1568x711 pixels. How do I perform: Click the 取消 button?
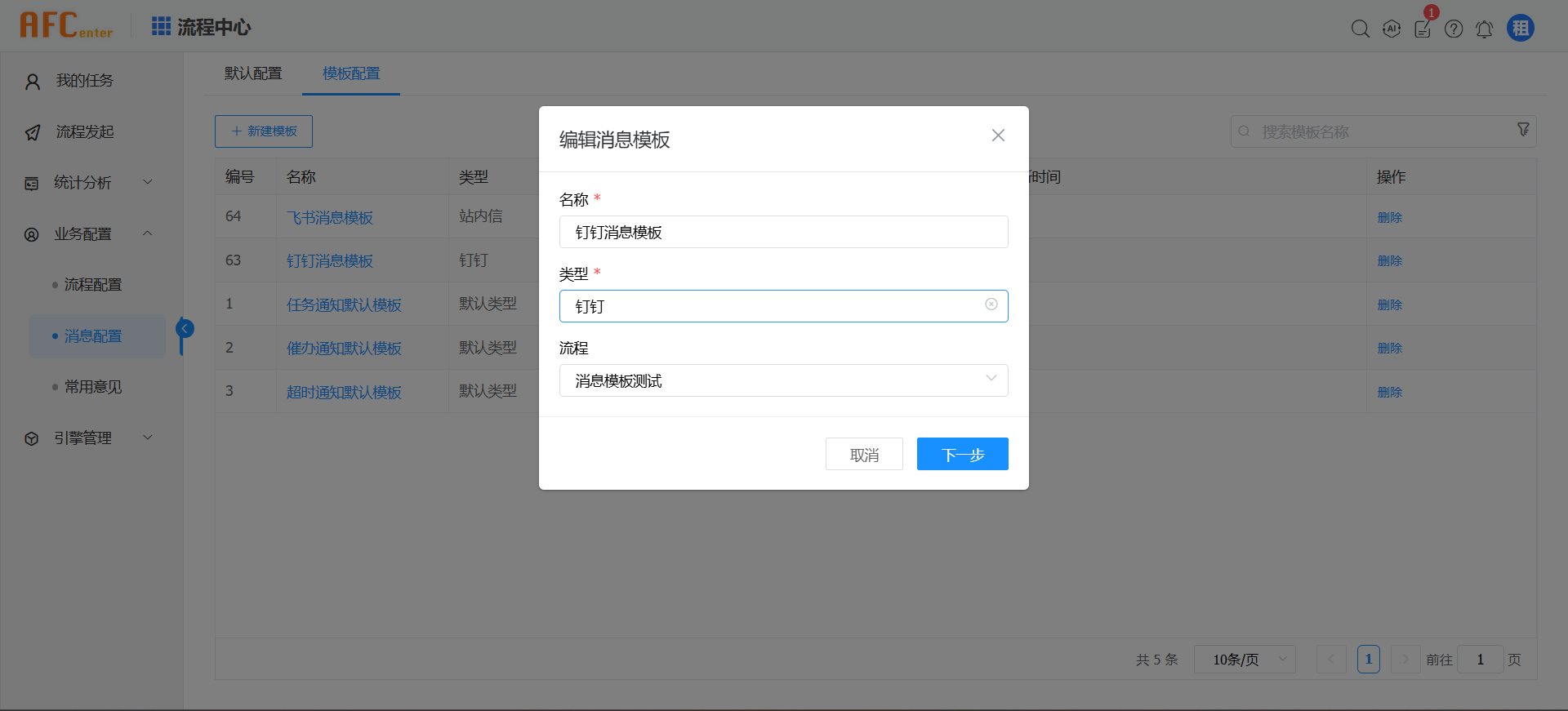[x=864, y=454]
